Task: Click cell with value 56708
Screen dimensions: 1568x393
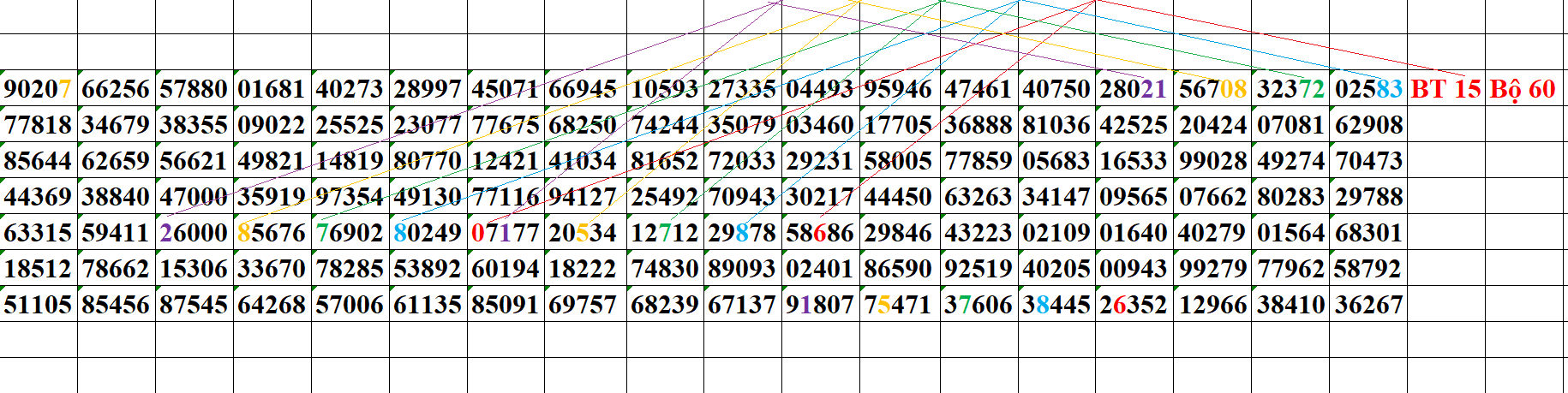Action: point(1212,89)
